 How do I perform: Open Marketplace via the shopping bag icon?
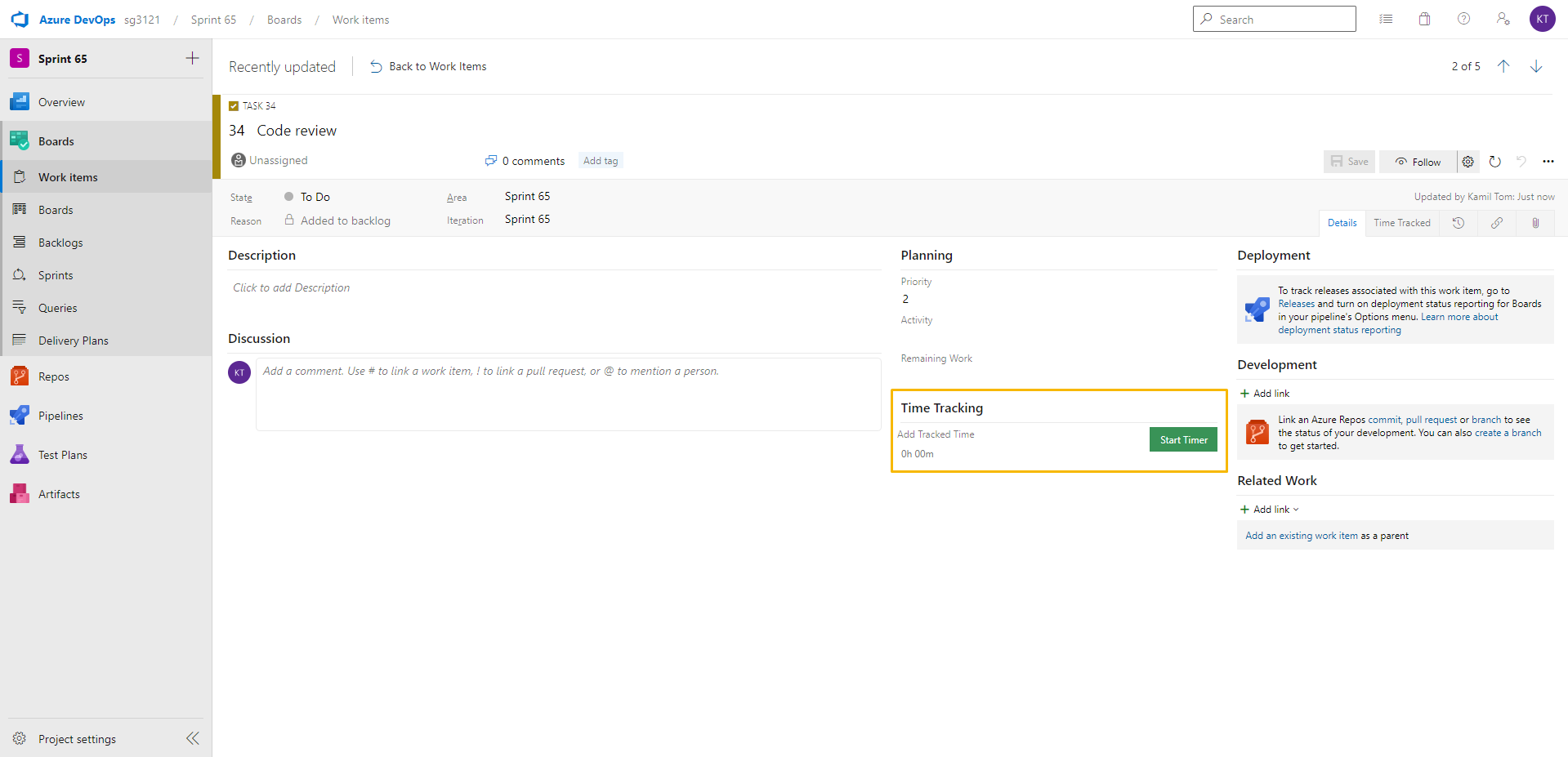[1424, 18]
